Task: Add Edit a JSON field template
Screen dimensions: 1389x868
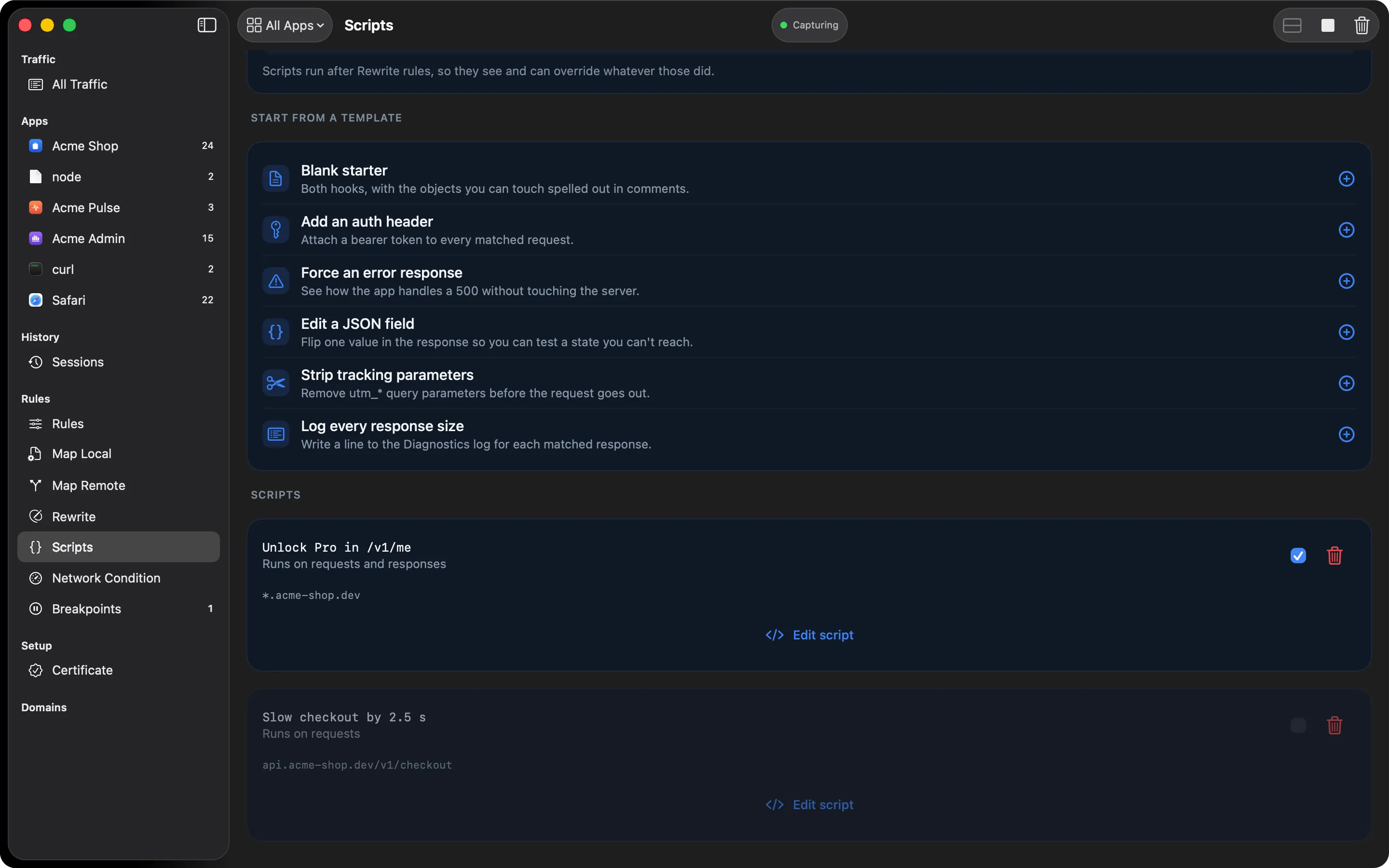Action: click(x=1347, y=332)
